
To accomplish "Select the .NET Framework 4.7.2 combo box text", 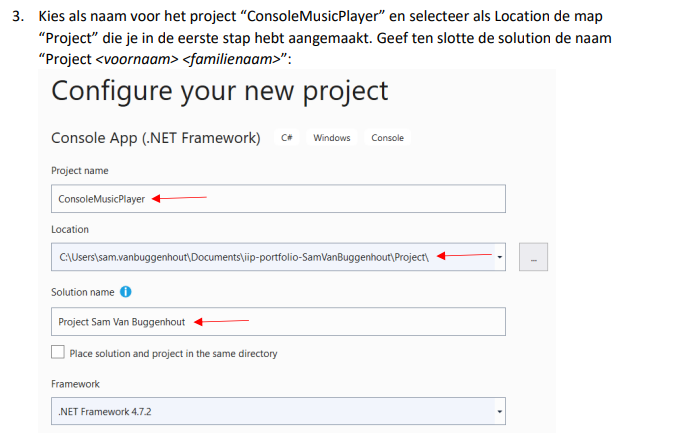I will (105, 412).
